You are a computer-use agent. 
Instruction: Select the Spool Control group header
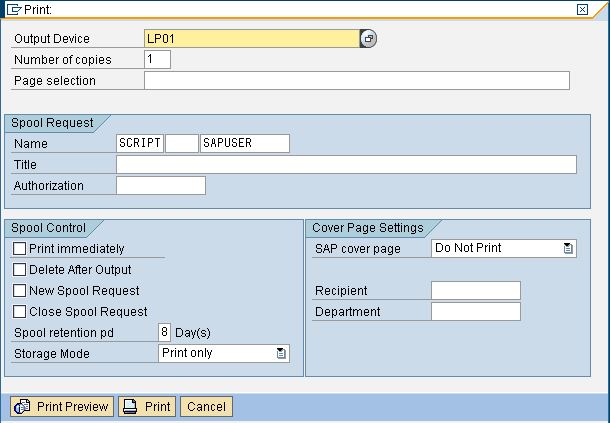(x=48, y=228)
